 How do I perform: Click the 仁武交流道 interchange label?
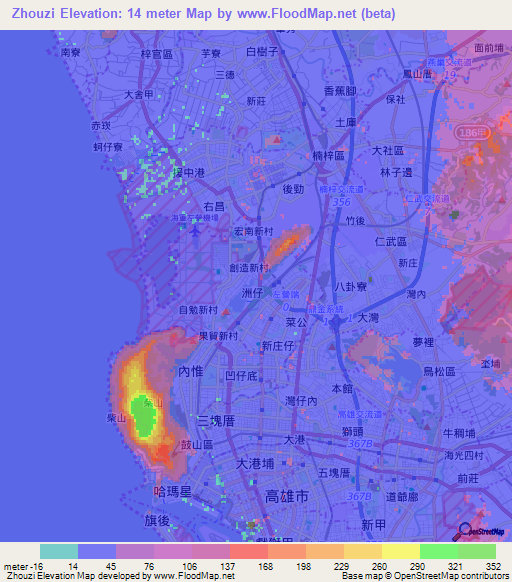click(427, 199)
